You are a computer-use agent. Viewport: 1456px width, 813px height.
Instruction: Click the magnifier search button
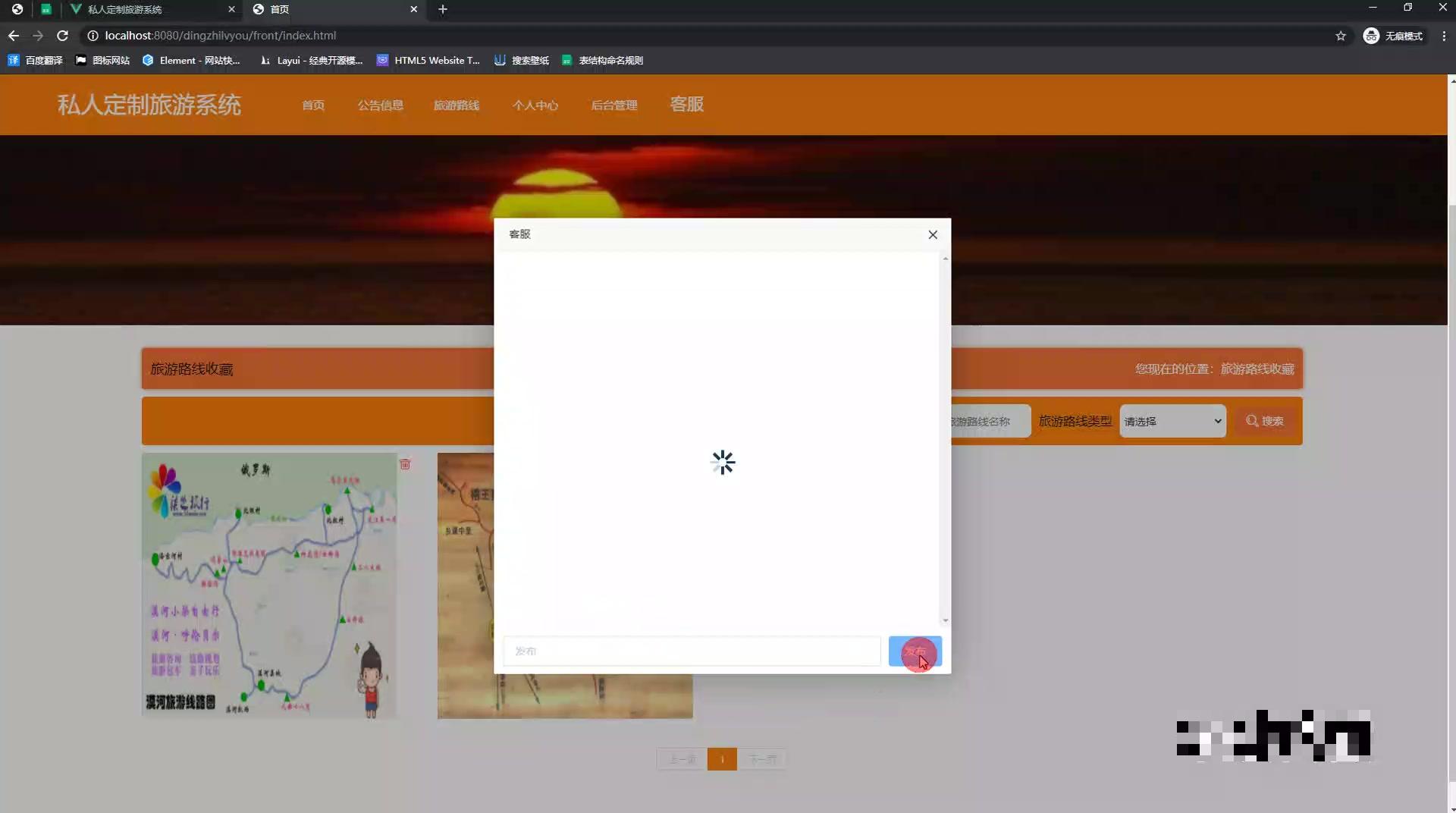tap(1264, 421)
